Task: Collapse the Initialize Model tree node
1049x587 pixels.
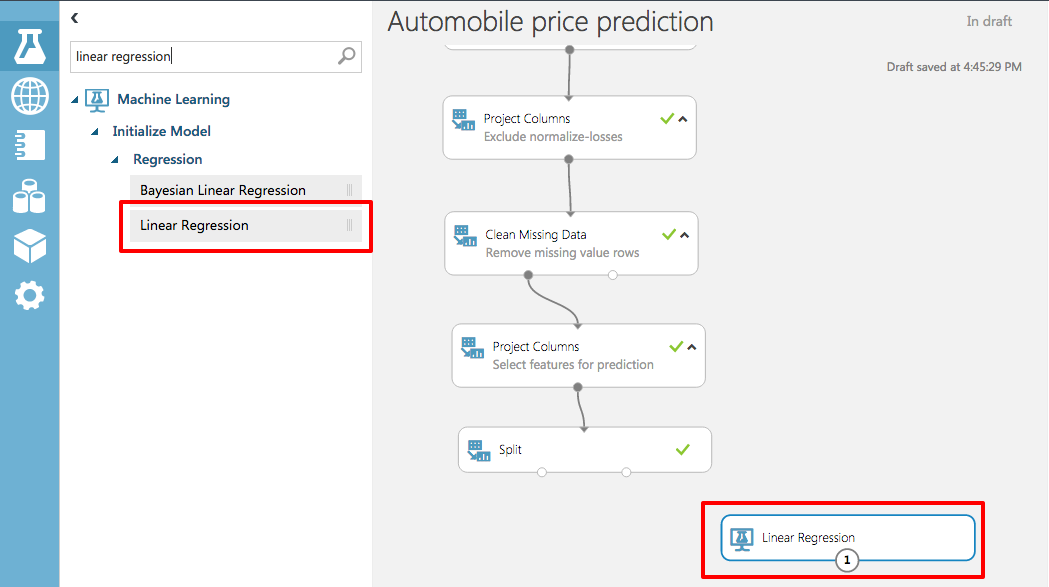Action: [x=95, y=132]
